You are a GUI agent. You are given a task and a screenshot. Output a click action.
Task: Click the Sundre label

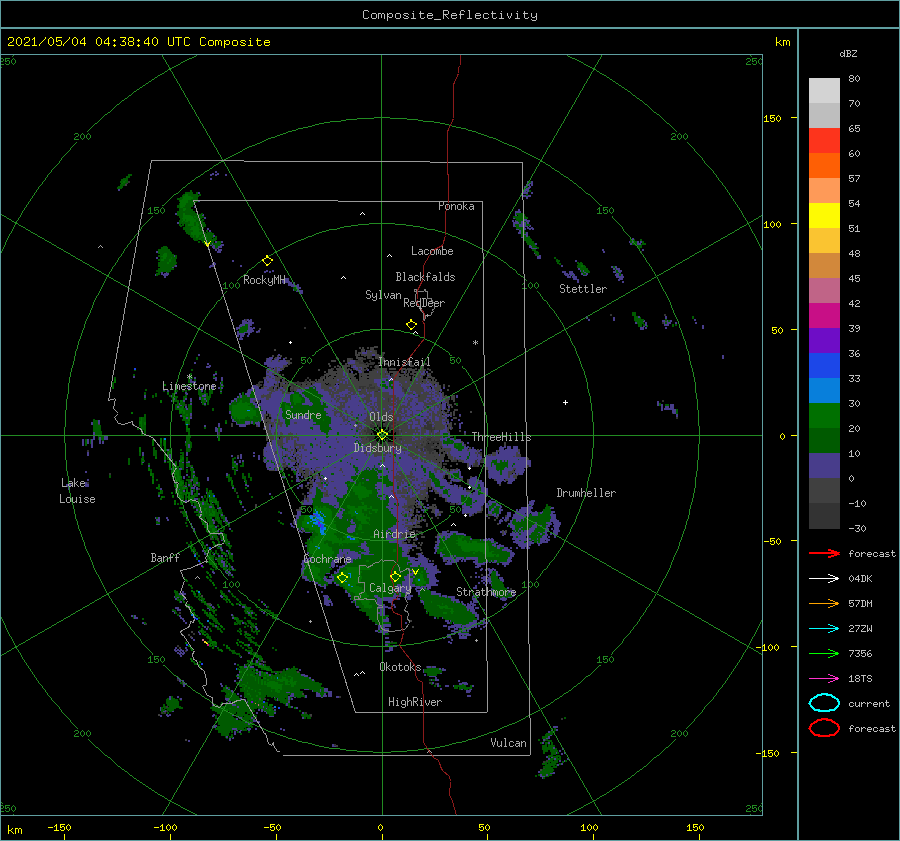(303, 415)
